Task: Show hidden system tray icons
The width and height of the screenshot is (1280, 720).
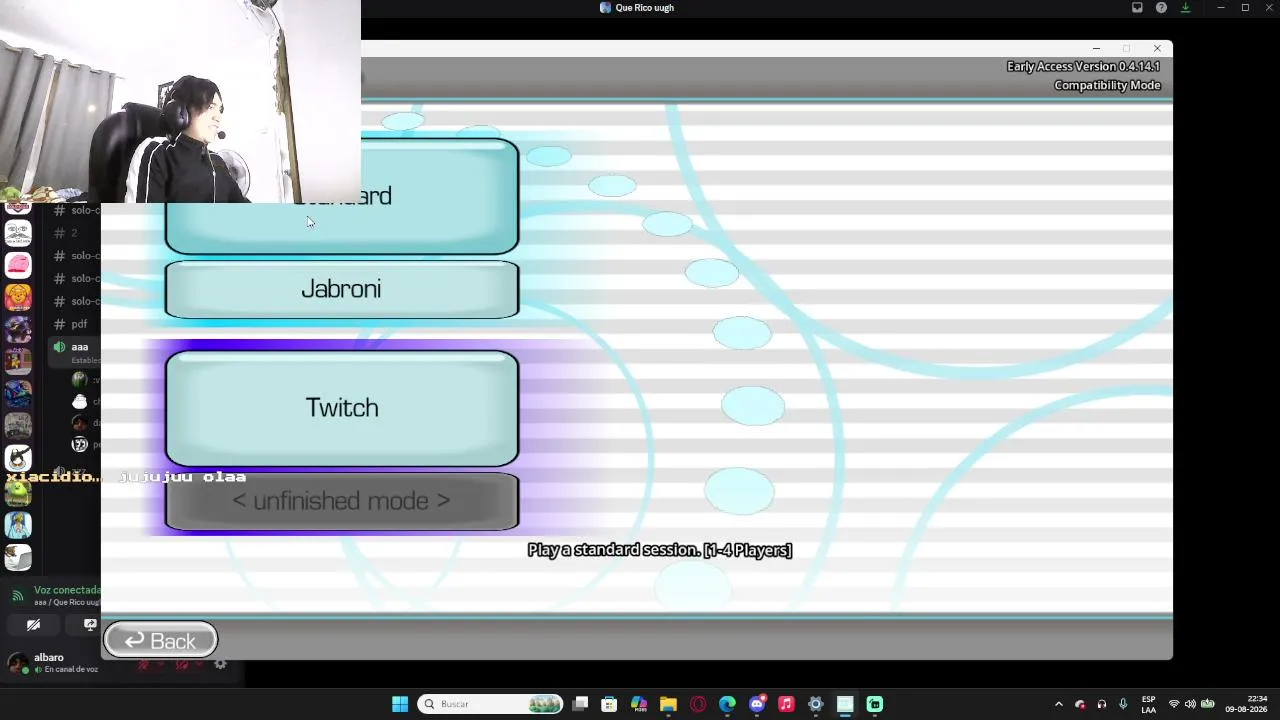Action: [x=1058, y=704]
